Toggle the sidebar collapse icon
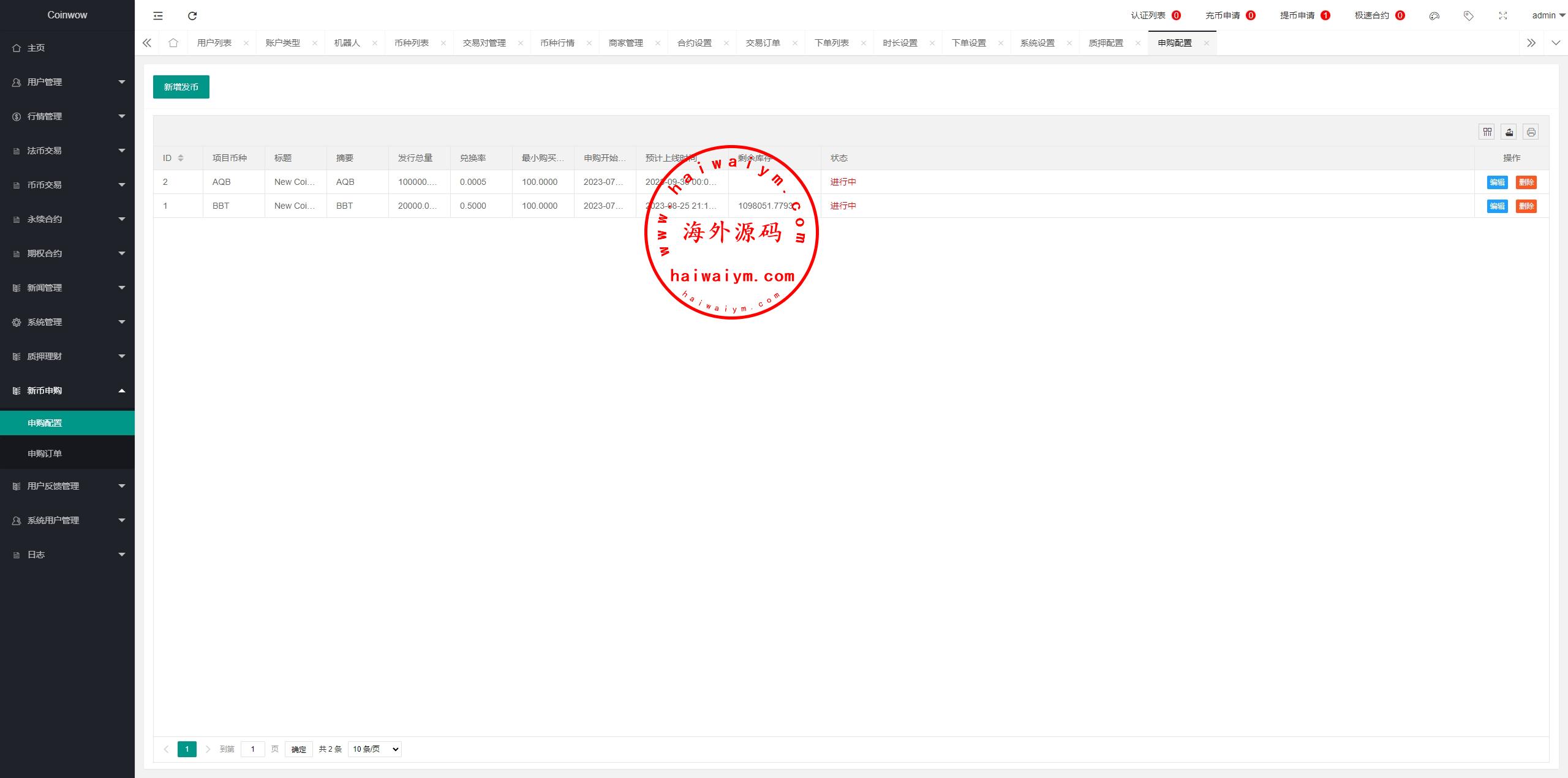1568x778 pixels. [x=158, y=16]
